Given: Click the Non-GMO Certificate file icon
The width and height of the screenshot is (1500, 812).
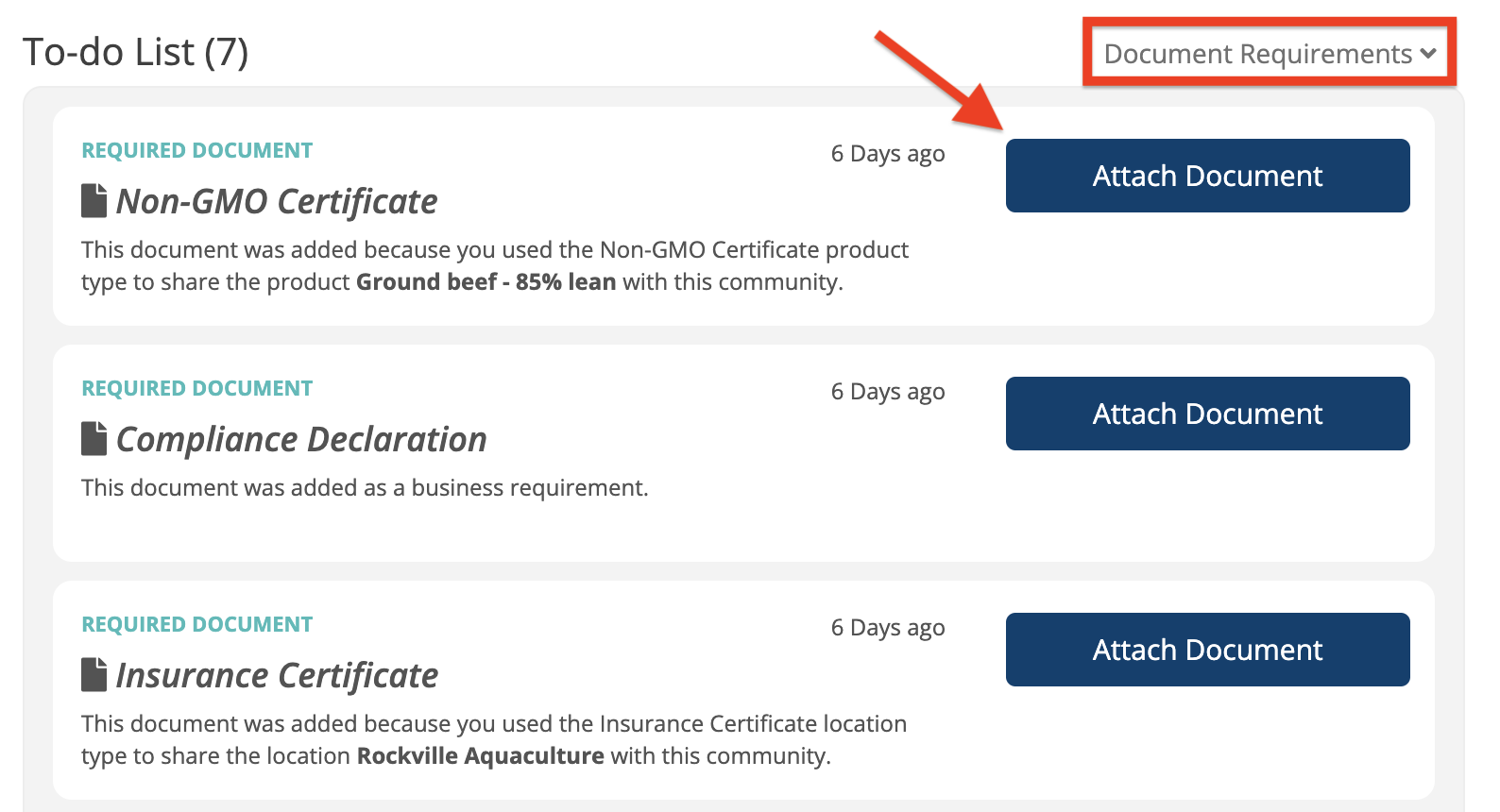Looking at the screenshot, I should coord(94,200).
